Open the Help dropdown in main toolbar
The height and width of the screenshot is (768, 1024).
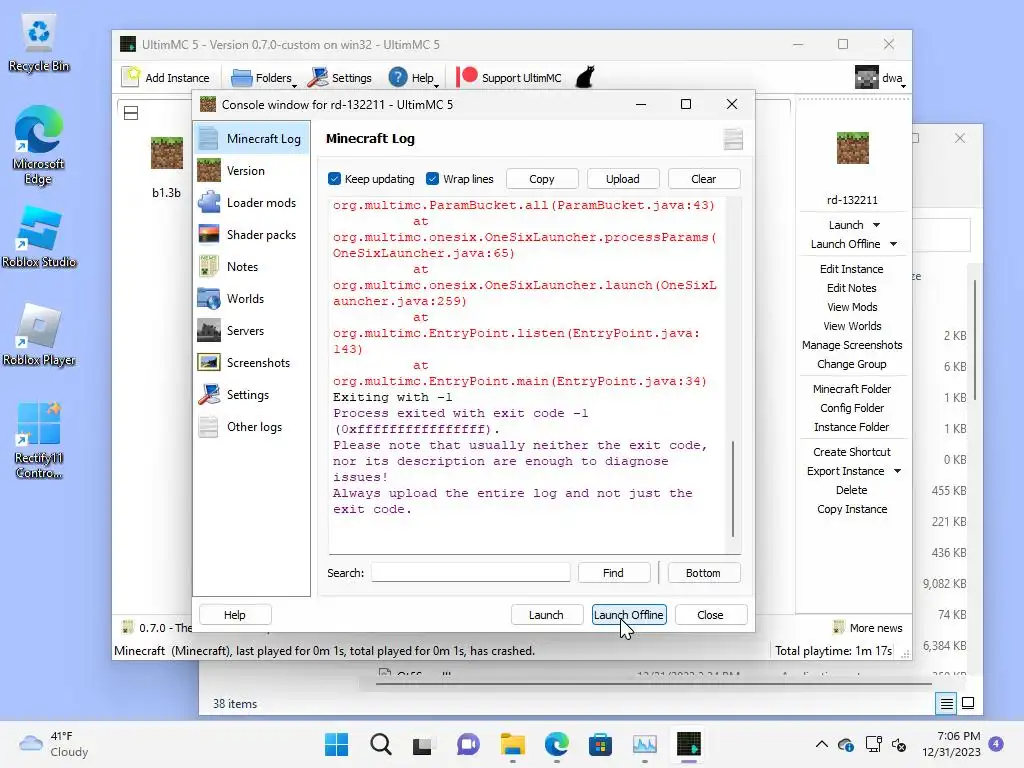[x=413, y=78]
